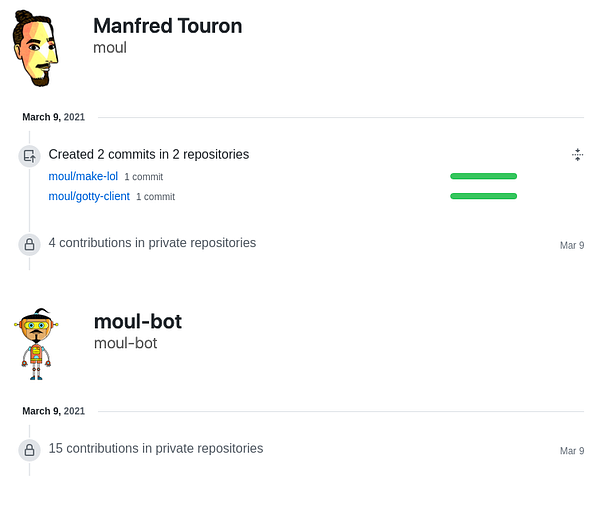Click "Created 2 commits in 2 repositories"
Image resolution: width=600 pixels, height=511 pixels.
click(x=148, y=154)
